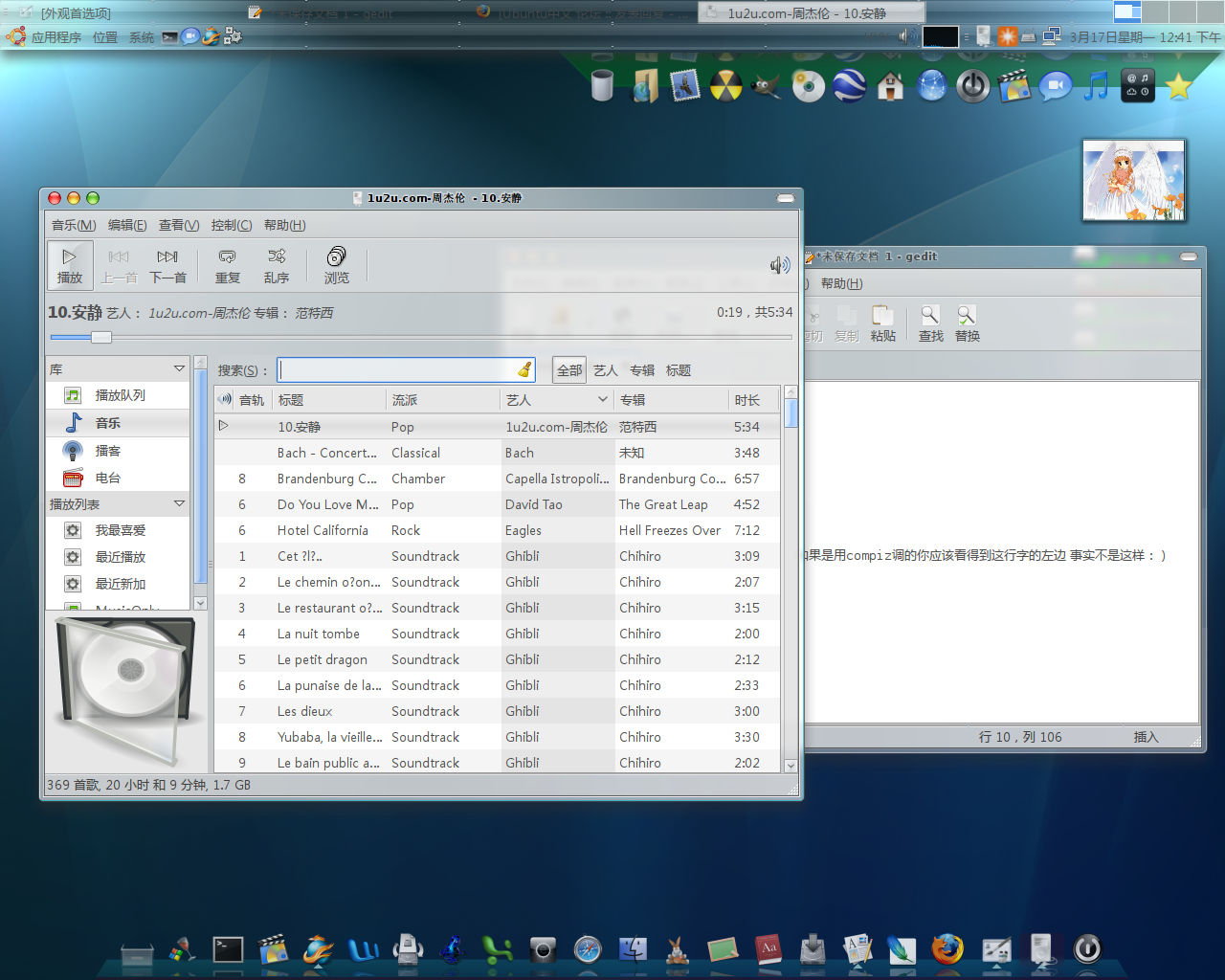Launch Firefox from the bottom dock

point(947,949)
